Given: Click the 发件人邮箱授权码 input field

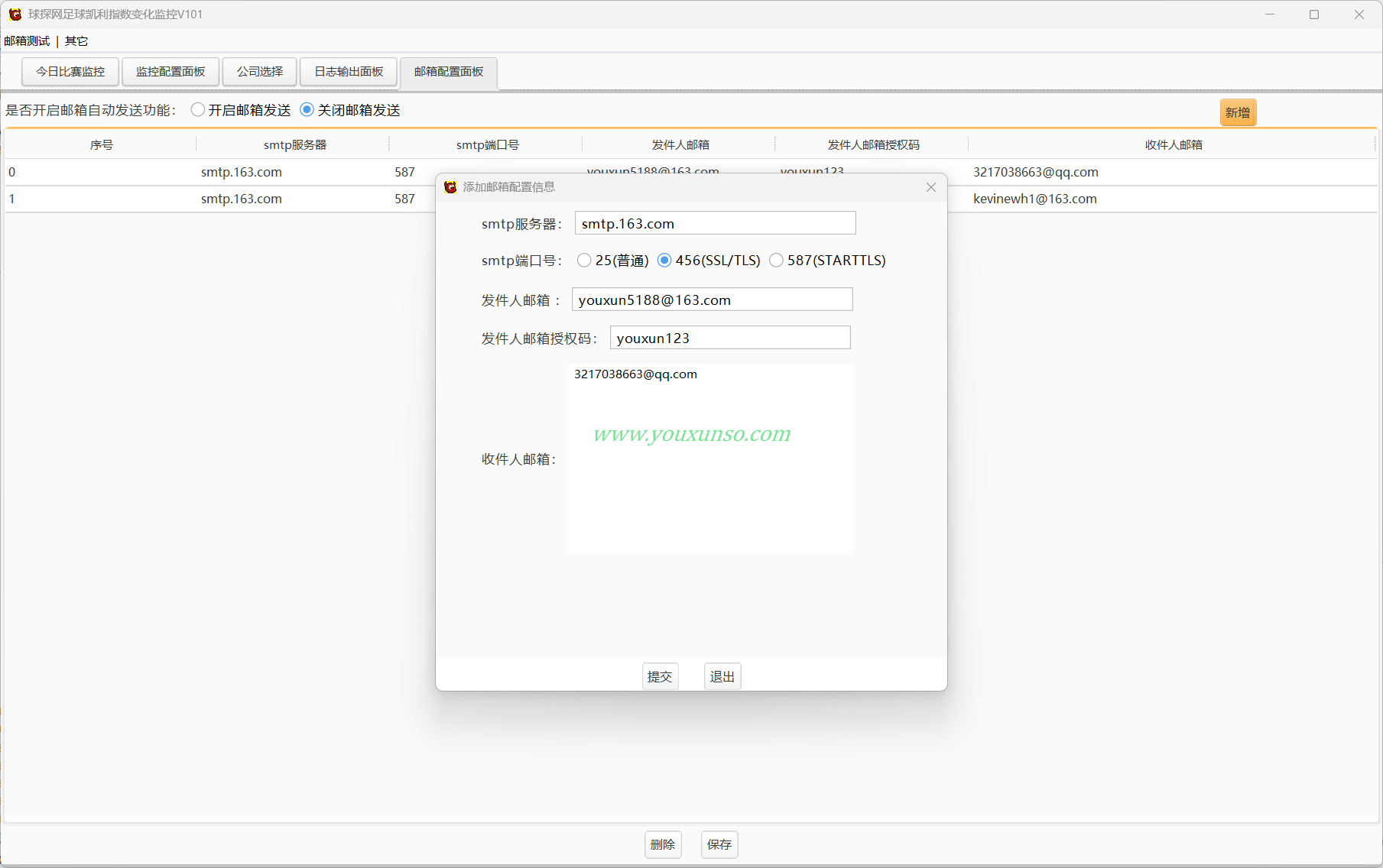Looking at the screenshot, I should point(730,338).
